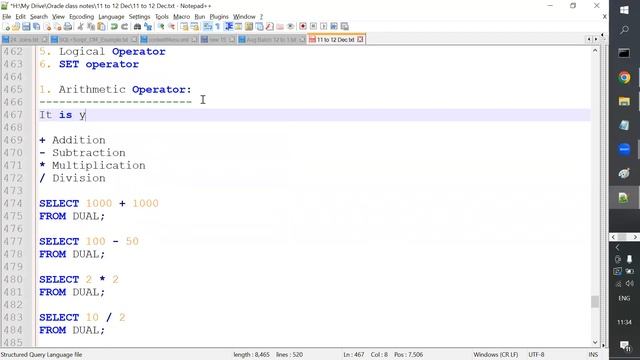This screenshot has width=640, height=360.
Task: Open the Windows Start button
Action: [x=624, y=10]
